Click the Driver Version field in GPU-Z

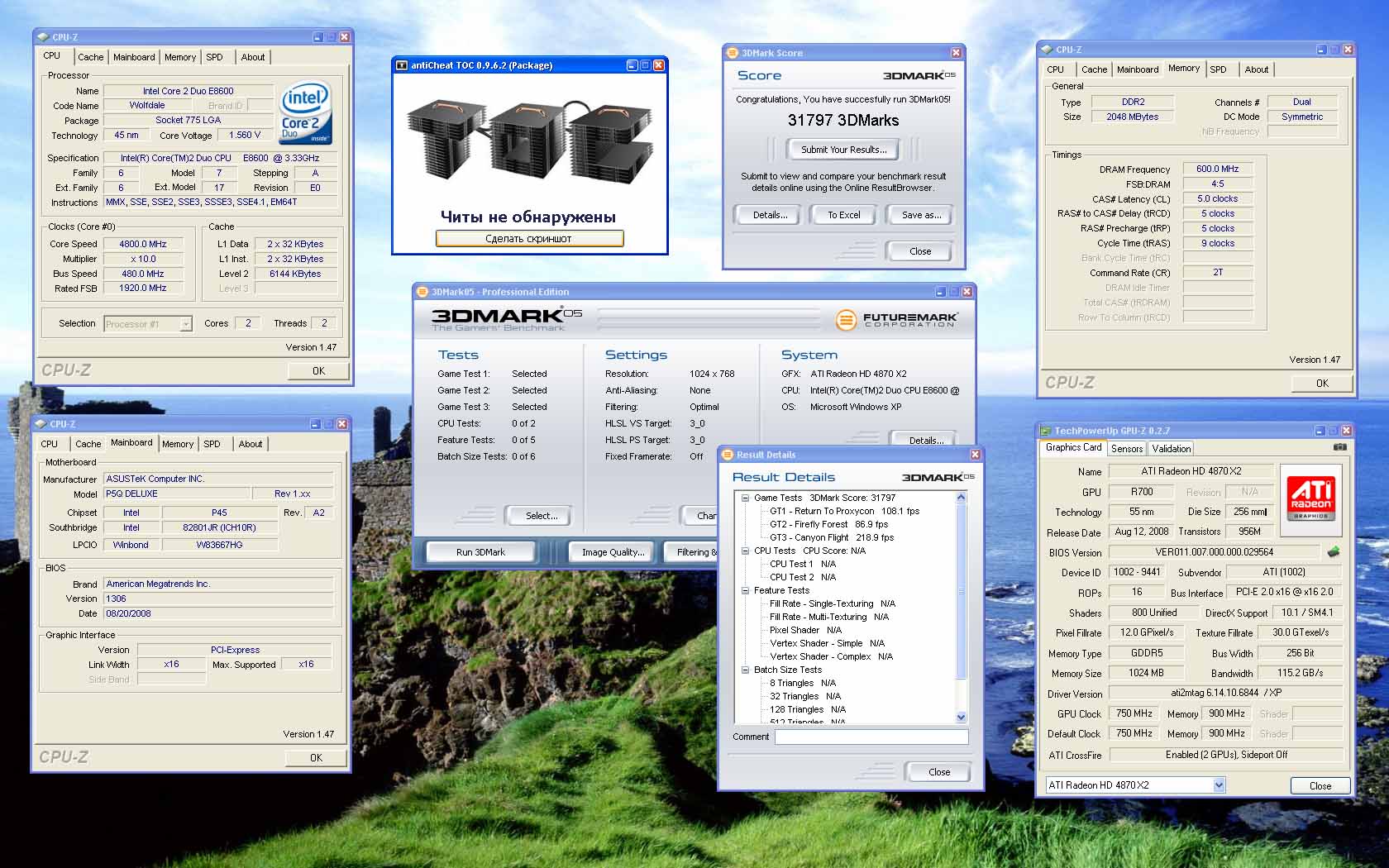(1225, 693)
